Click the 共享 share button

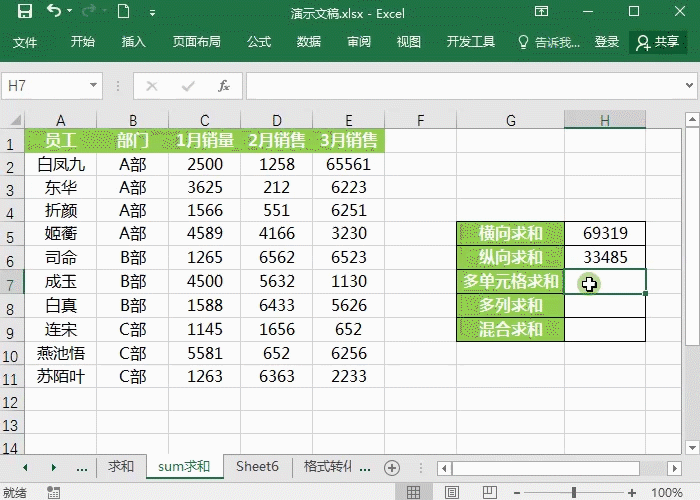658,42
